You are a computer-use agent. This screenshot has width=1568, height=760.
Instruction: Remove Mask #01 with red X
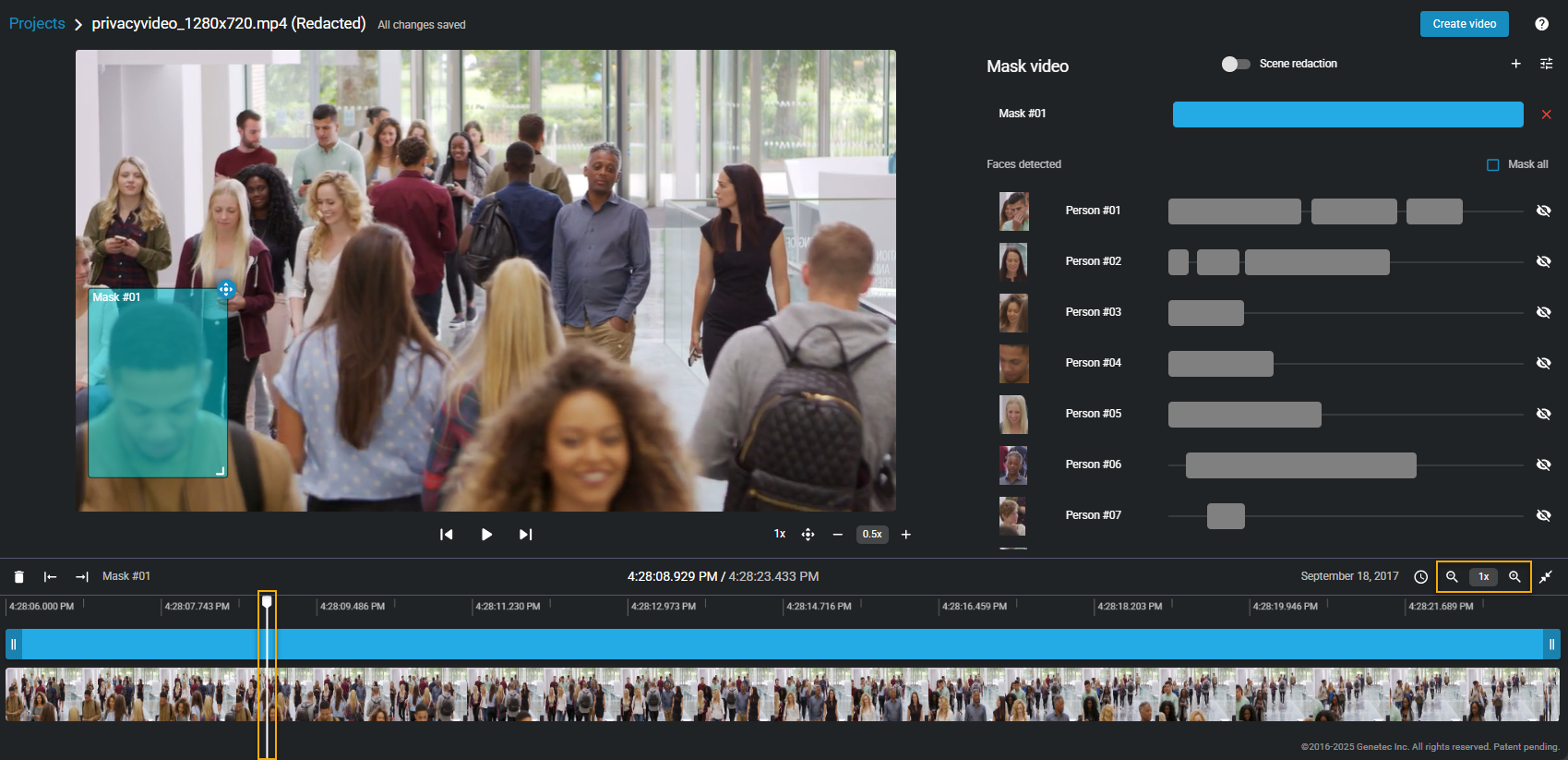tap(1546, 115)
